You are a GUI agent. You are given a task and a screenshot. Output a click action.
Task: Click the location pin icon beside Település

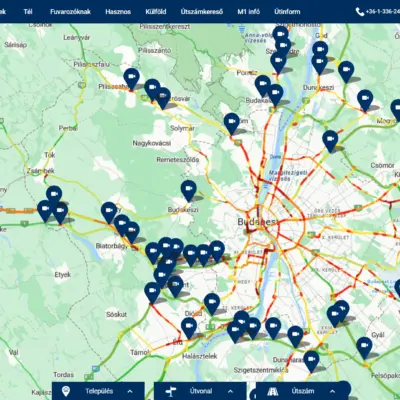[66, 391]
